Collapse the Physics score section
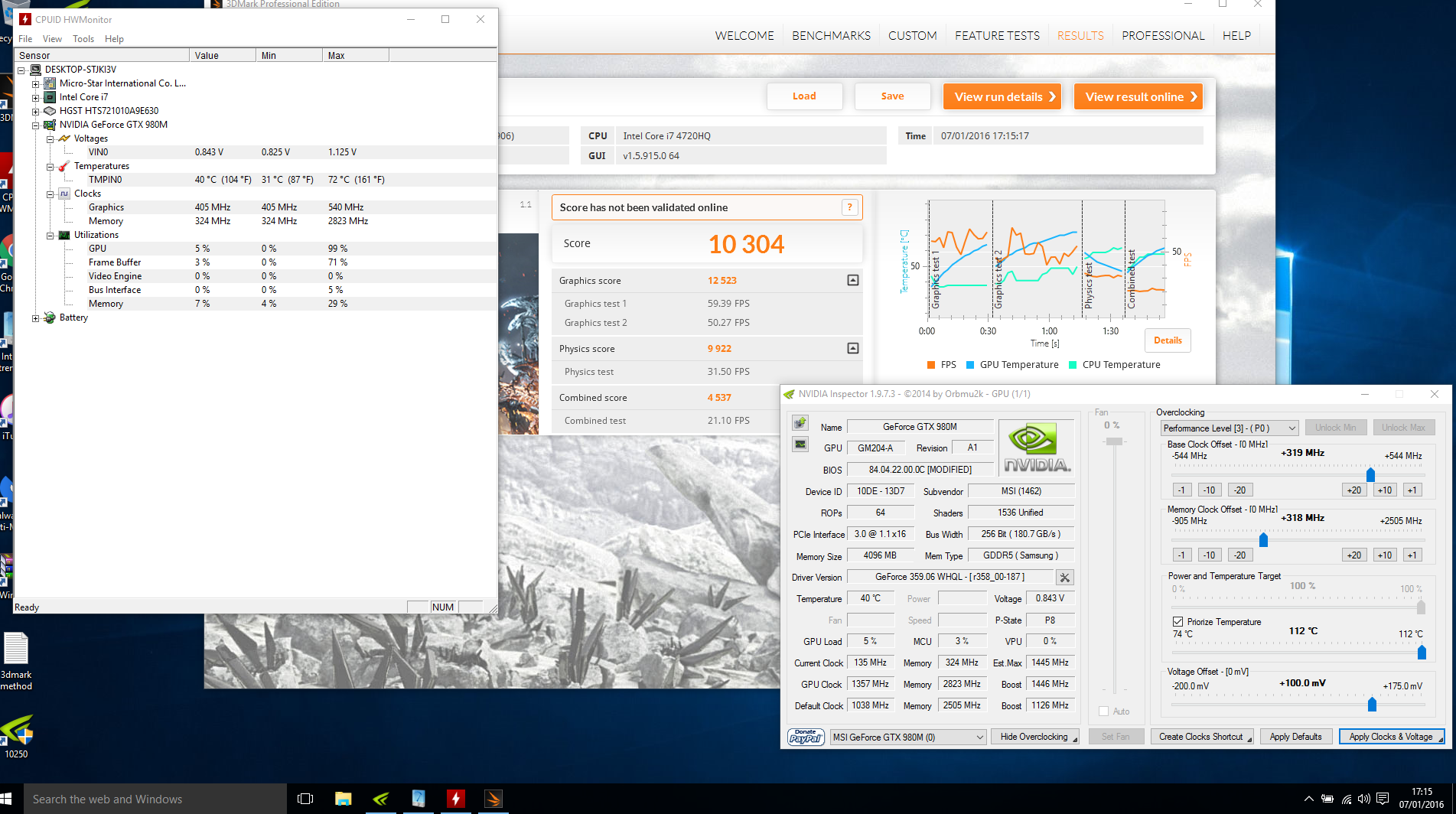The width and height of the screenshot is (1456, 814). click(x=853, y=349)
